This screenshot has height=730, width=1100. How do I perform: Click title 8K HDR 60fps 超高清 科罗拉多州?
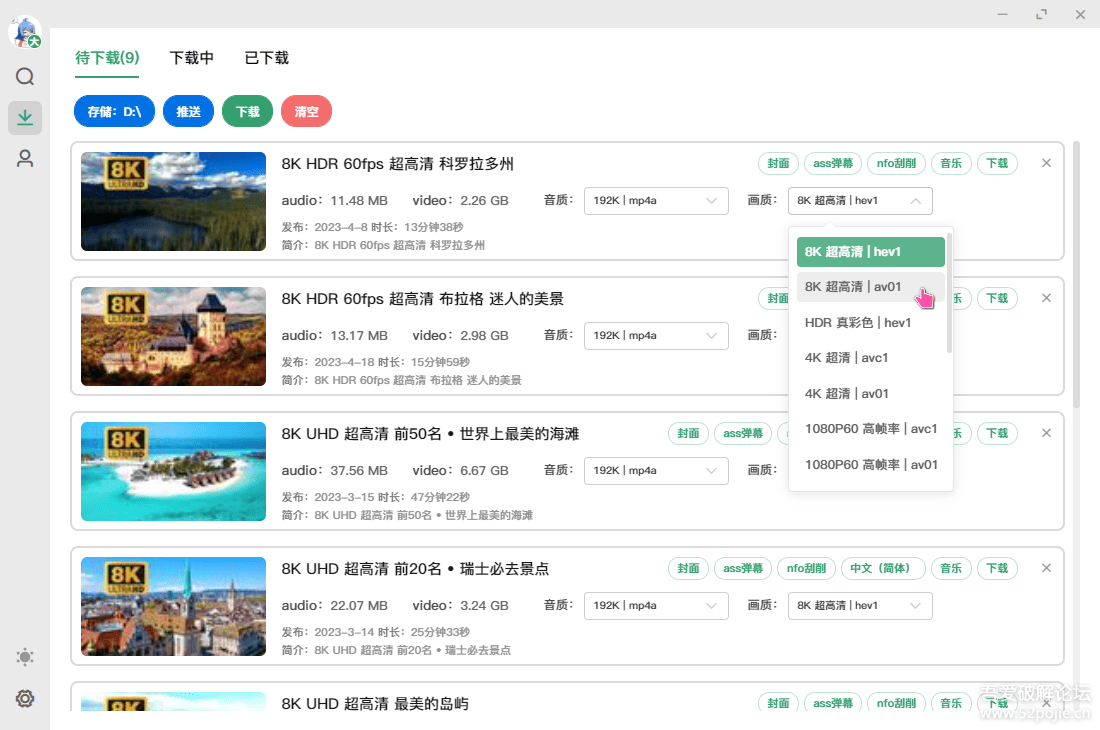[398, 164]
